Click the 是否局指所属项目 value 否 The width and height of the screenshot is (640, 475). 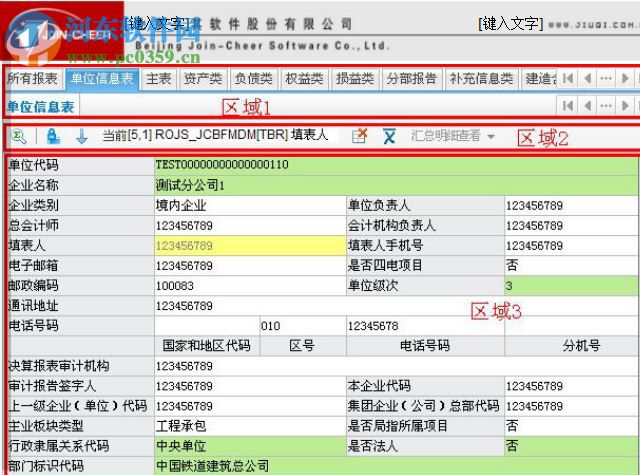coord(571,426)
